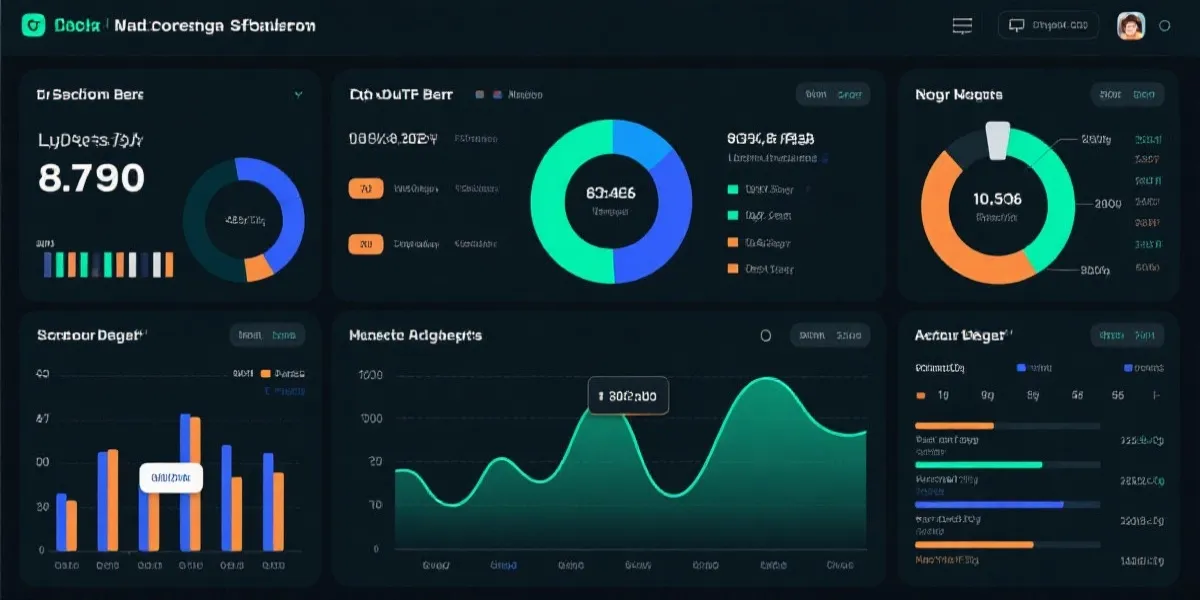
Task: Click the first orange badge labeled 70
Action: pos(365,188)
